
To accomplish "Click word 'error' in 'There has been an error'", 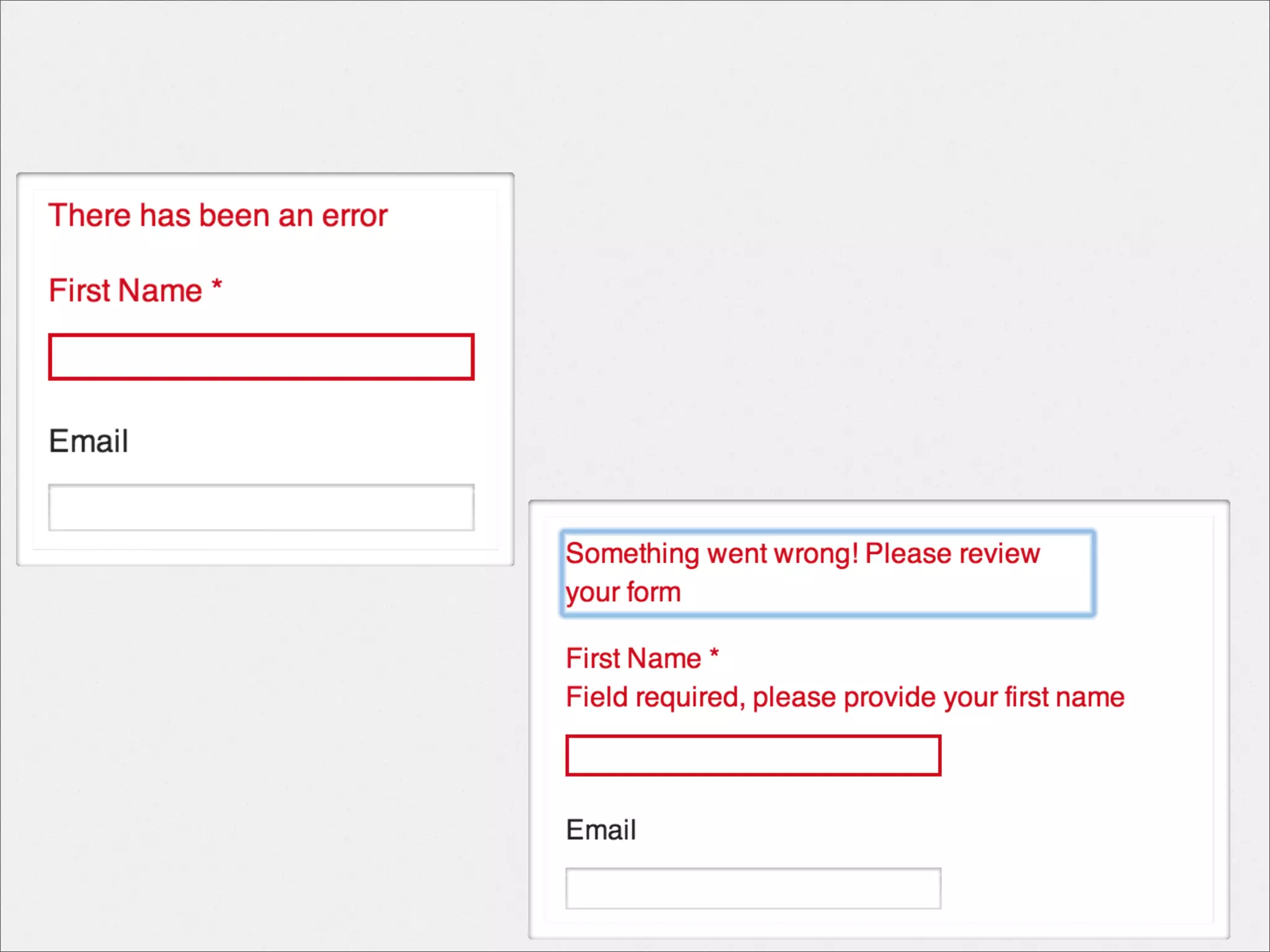I will click(355, 216).
